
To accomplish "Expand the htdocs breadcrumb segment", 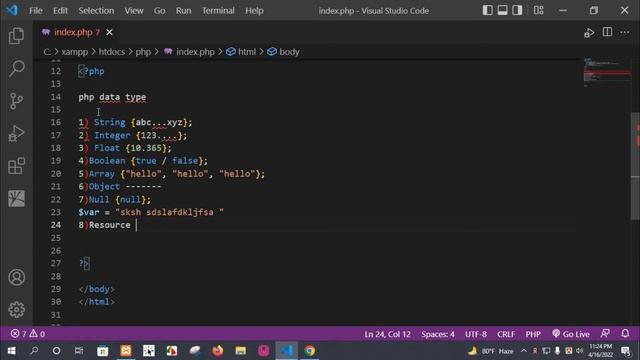I will tap(111, 52).
